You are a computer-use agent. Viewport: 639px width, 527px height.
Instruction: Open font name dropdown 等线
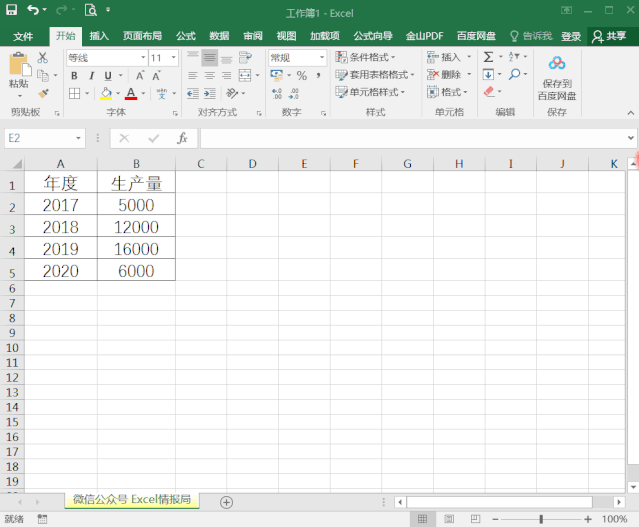[143, 57]
